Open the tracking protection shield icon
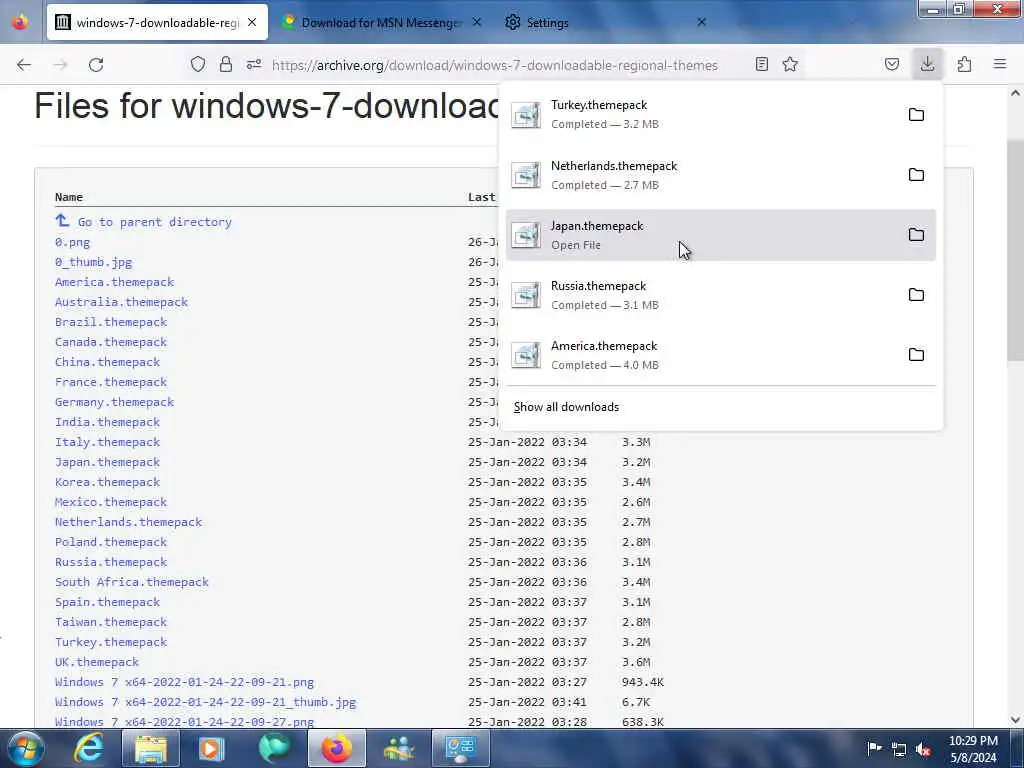Viewport: 1024px width, 768px height. [x=198, y=64]
